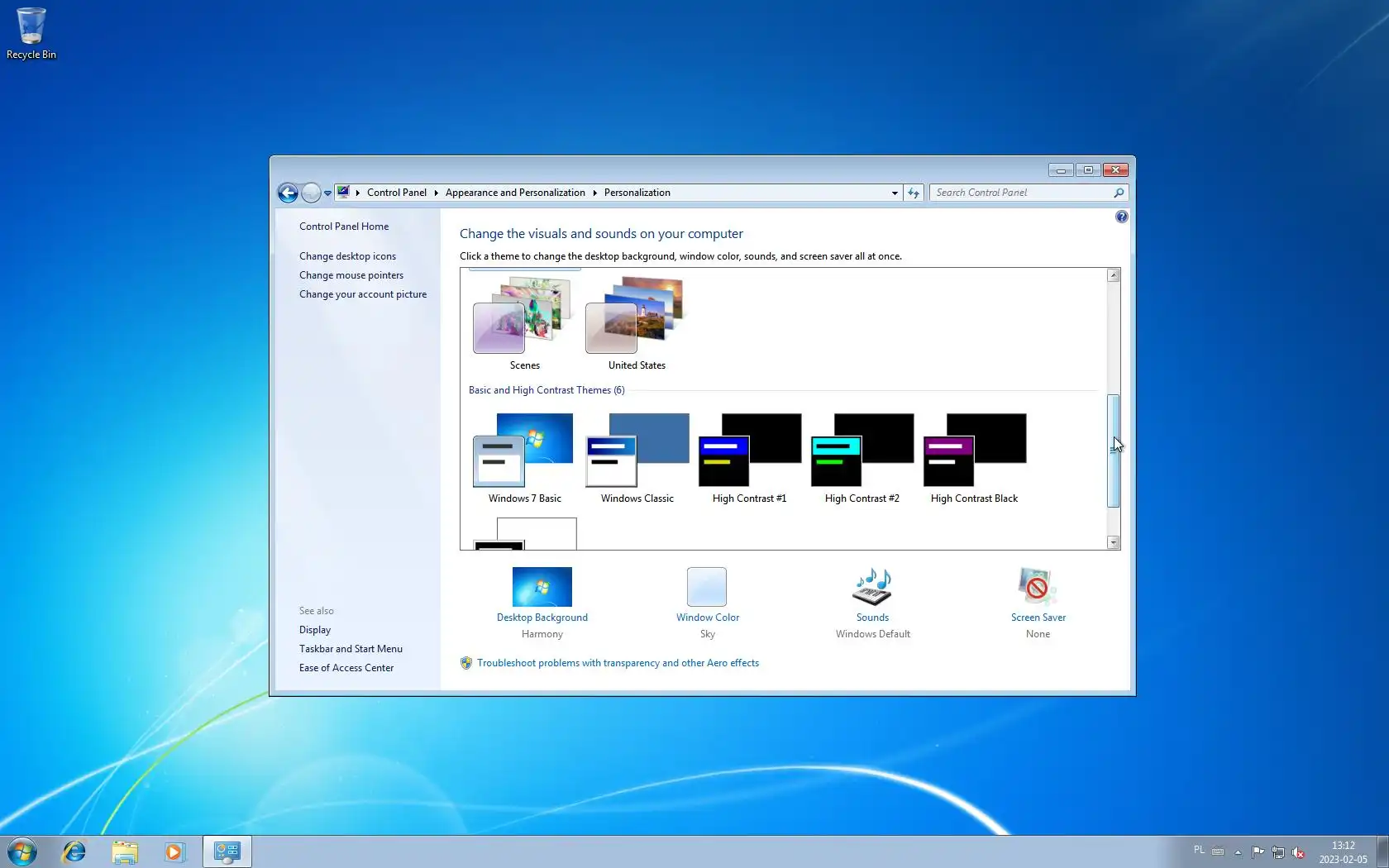Open the Recycle Bin desktop icon
Viewport: 1389px width, 868px height.
tap(31, 34)
